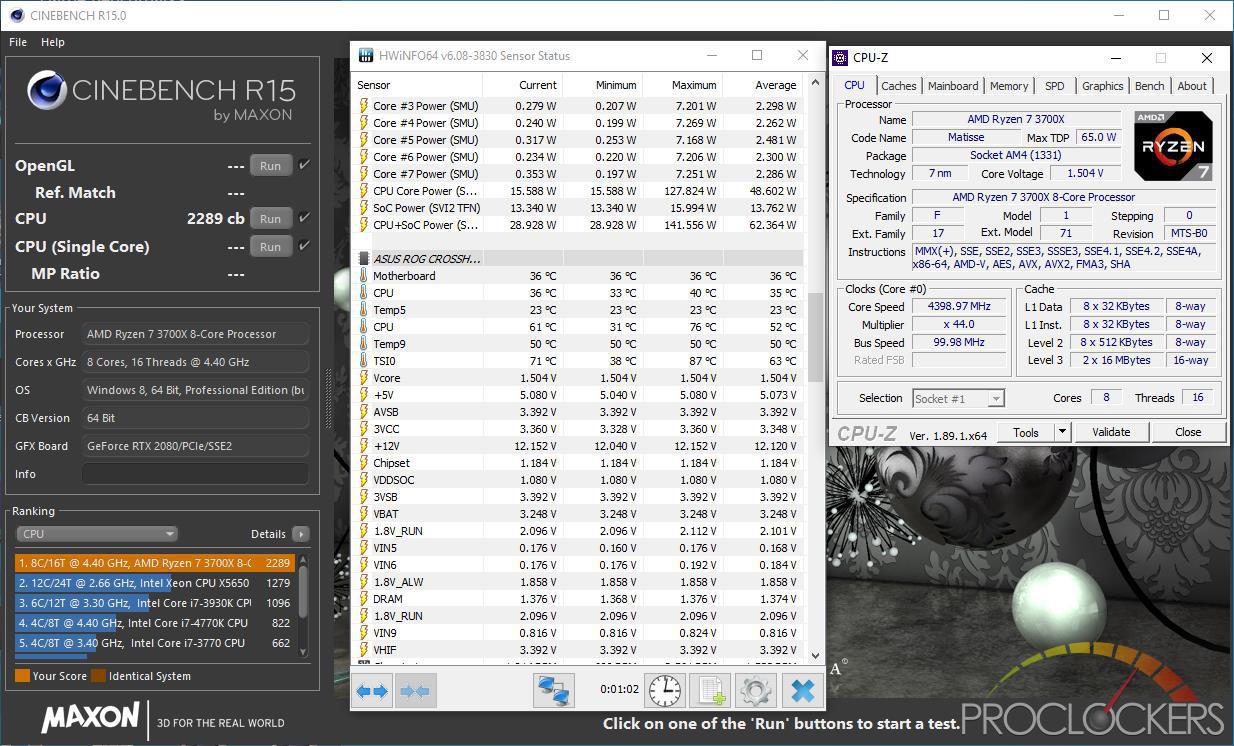Switch to the Bench tab in CPU-Z

[1150, 86]
